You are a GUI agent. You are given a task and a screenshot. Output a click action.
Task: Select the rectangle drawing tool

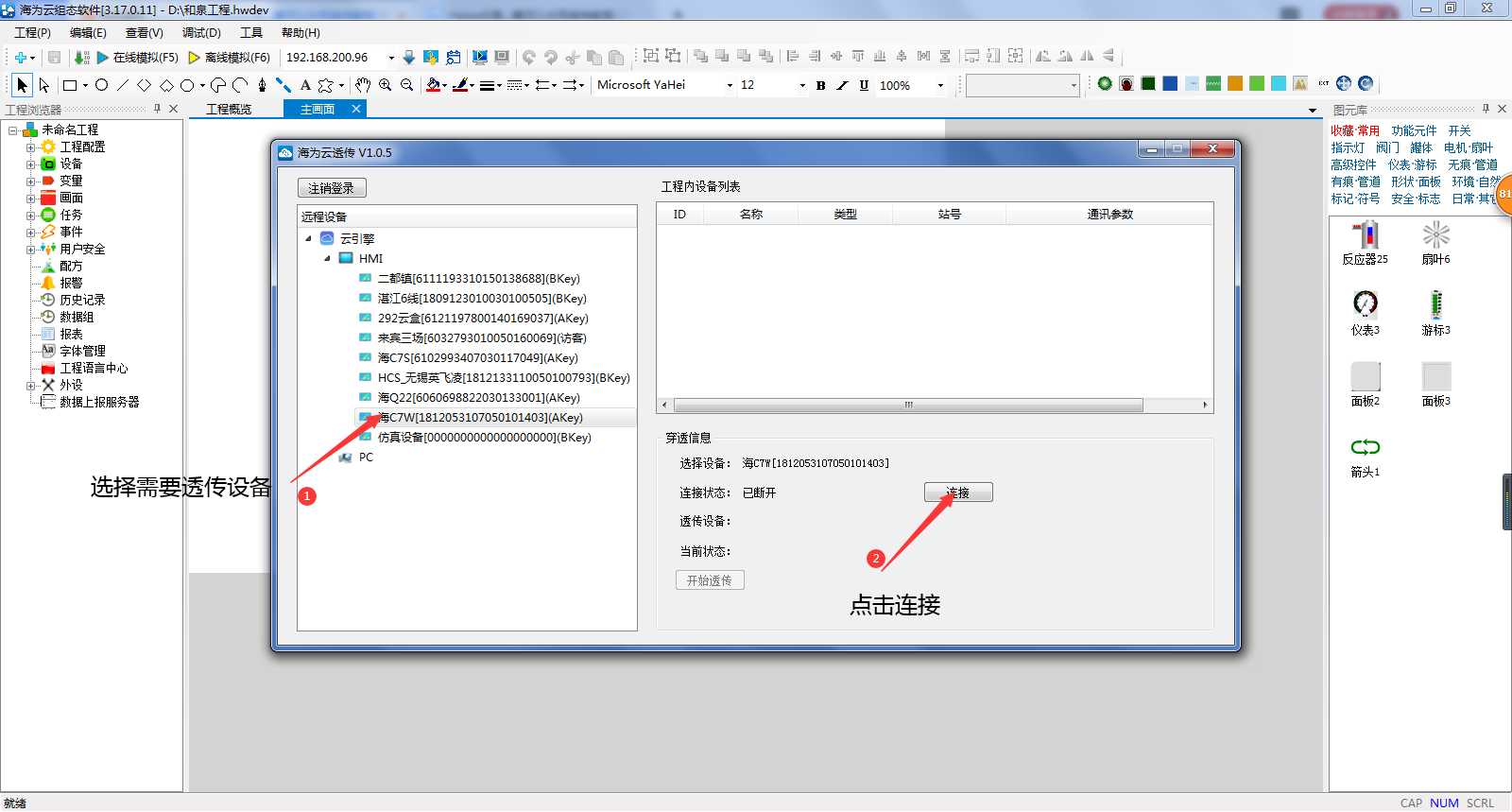70,85
